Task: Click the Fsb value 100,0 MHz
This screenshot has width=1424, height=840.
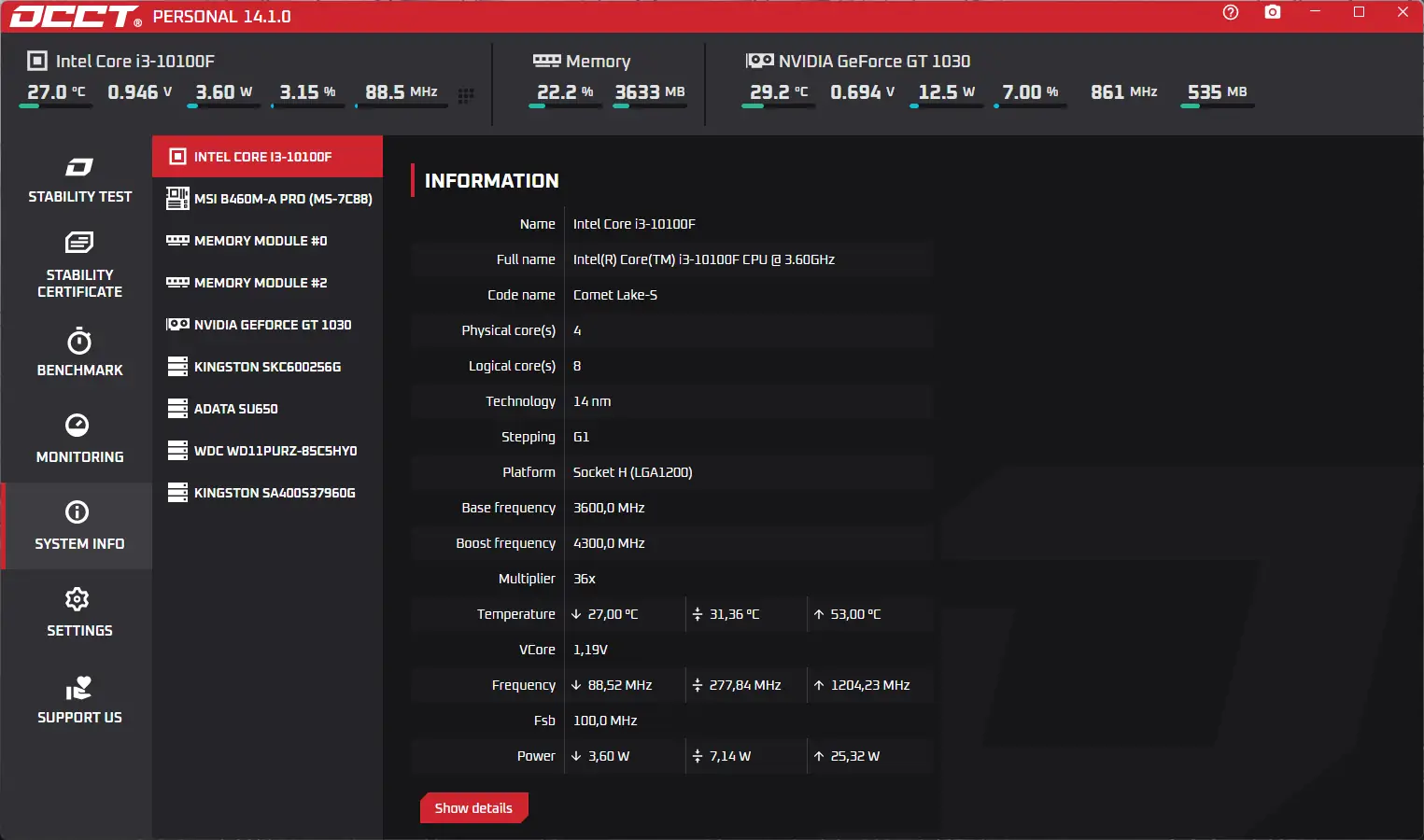Action: 605,721
